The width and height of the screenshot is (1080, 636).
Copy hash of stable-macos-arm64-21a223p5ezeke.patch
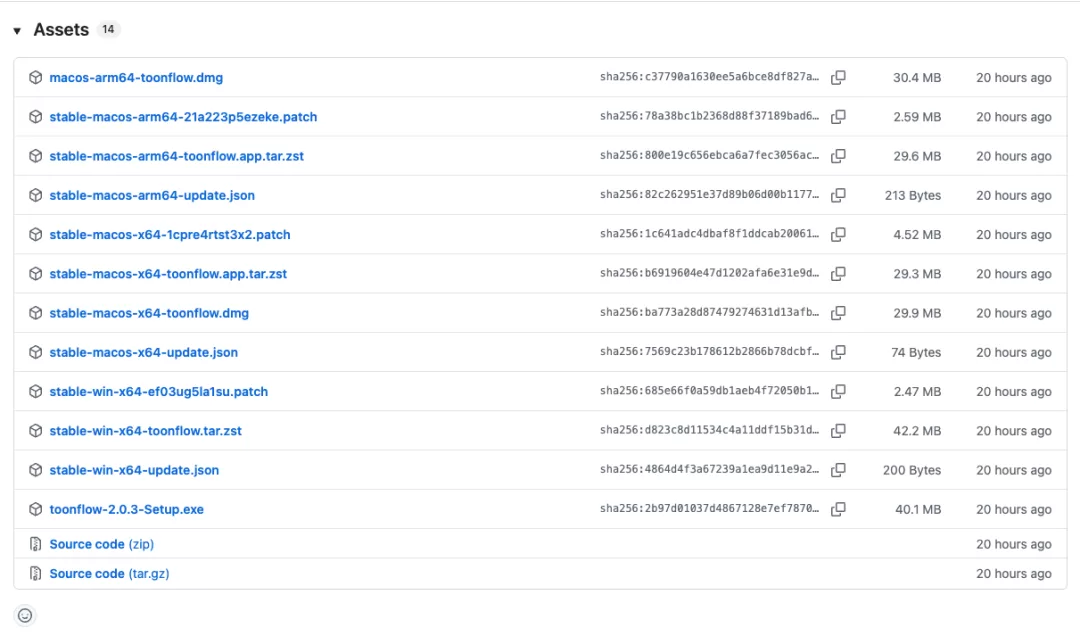pyautogui.click(x=838, y=116)
